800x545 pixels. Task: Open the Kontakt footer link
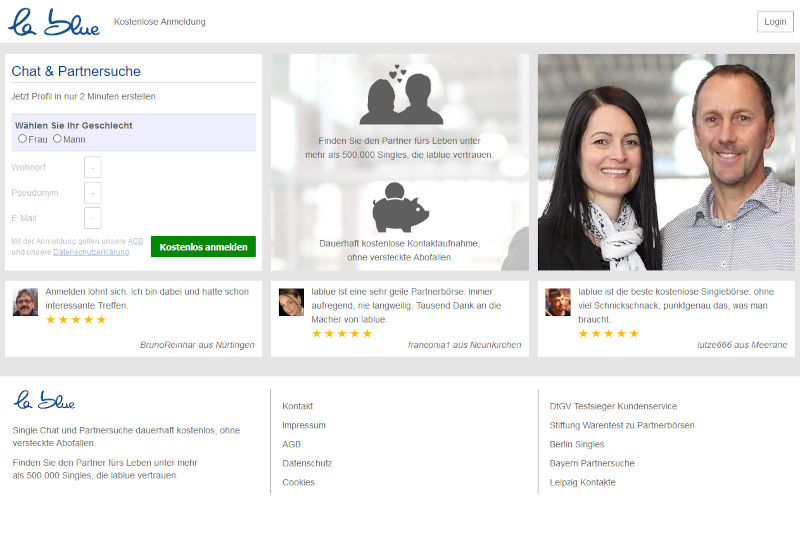297,406
